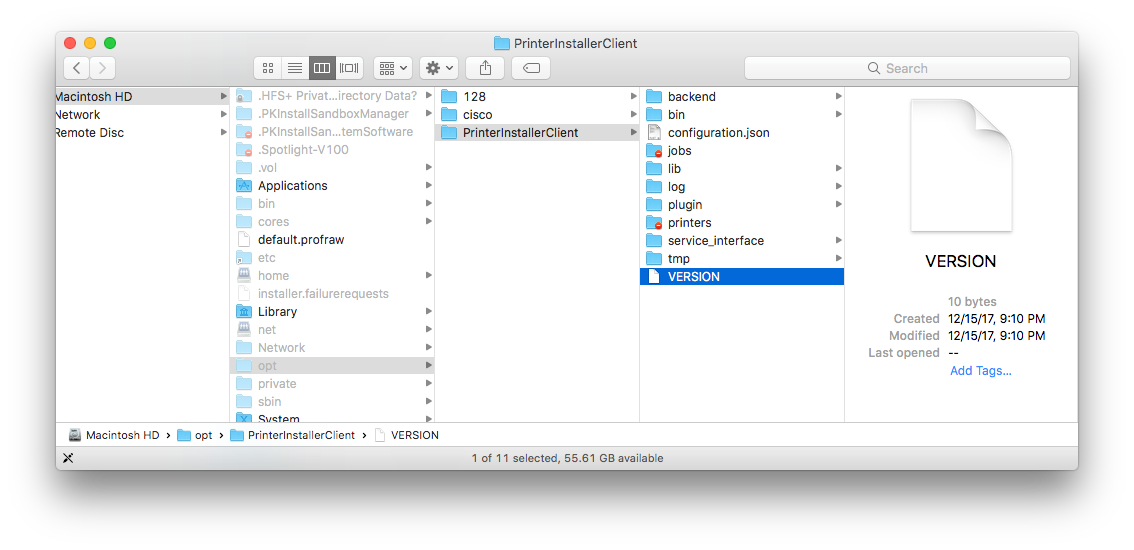This screenshot has height=550, width=1134.
Task: Select the sbin folder
Action: pos(332,401)
